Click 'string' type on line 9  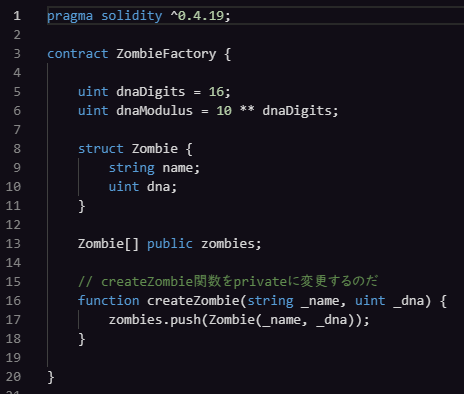[132, 168]
